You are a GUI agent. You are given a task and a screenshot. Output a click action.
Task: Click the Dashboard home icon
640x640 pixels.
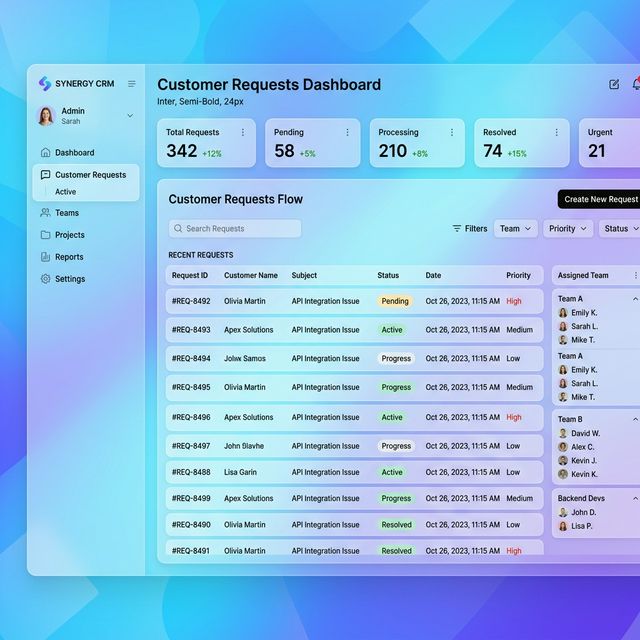coord(45,152)
